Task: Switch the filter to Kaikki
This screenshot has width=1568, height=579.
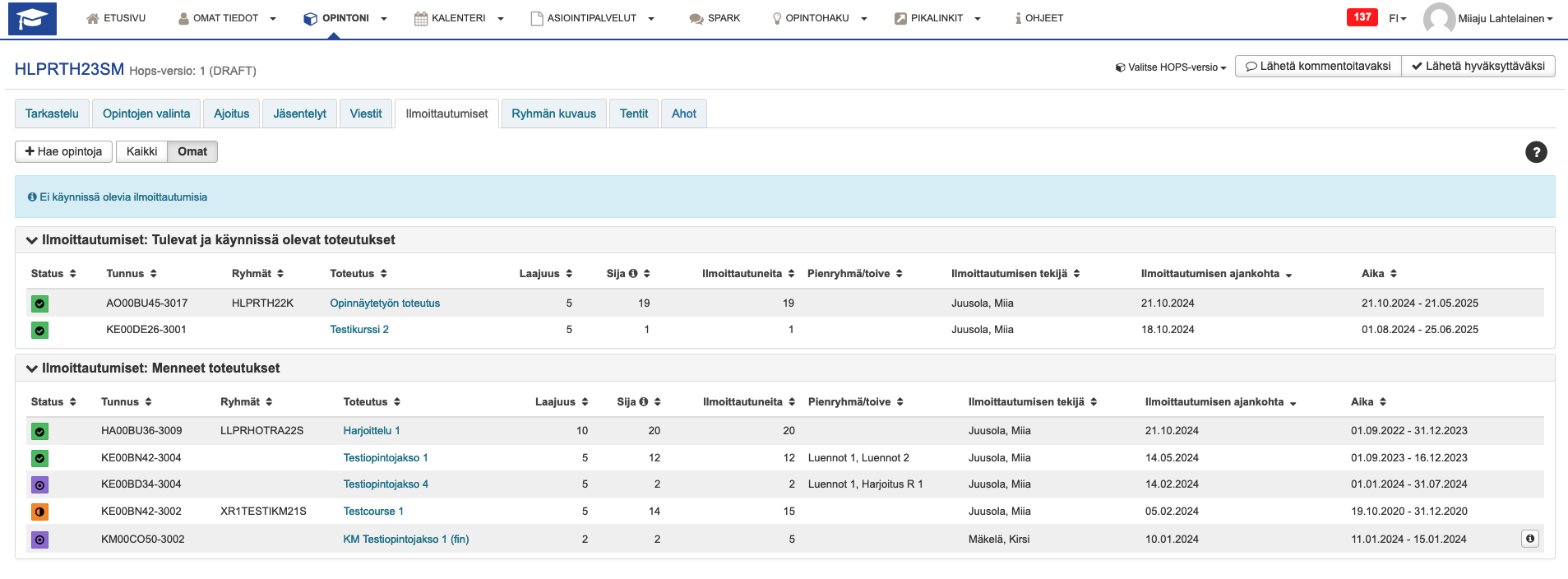Action: pos(141,151)
